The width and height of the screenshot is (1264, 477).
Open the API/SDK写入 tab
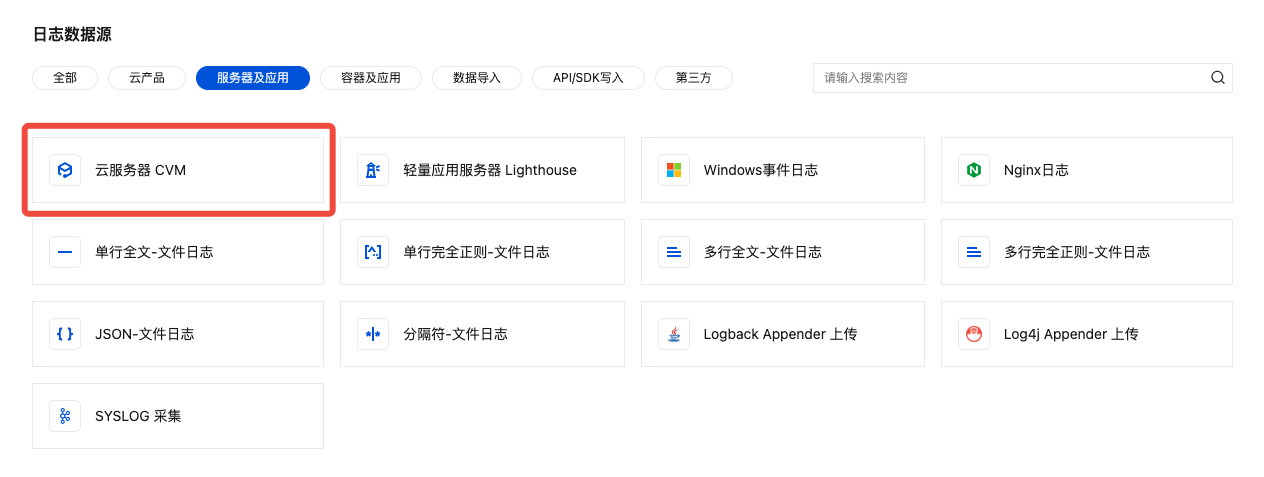point(588,78)
